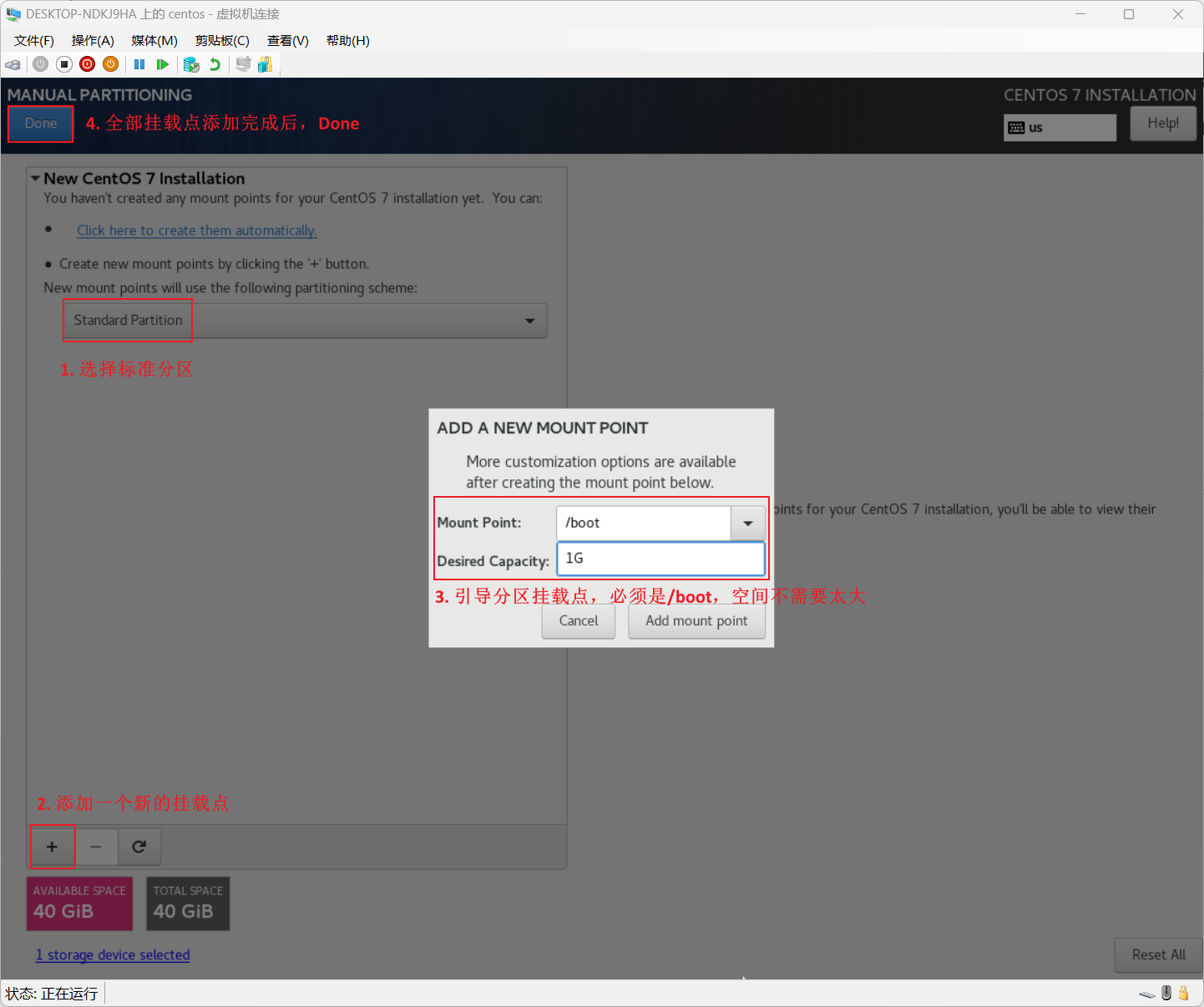Click the create them automatically link
1204x1007 pixels.
click(197, 230)
